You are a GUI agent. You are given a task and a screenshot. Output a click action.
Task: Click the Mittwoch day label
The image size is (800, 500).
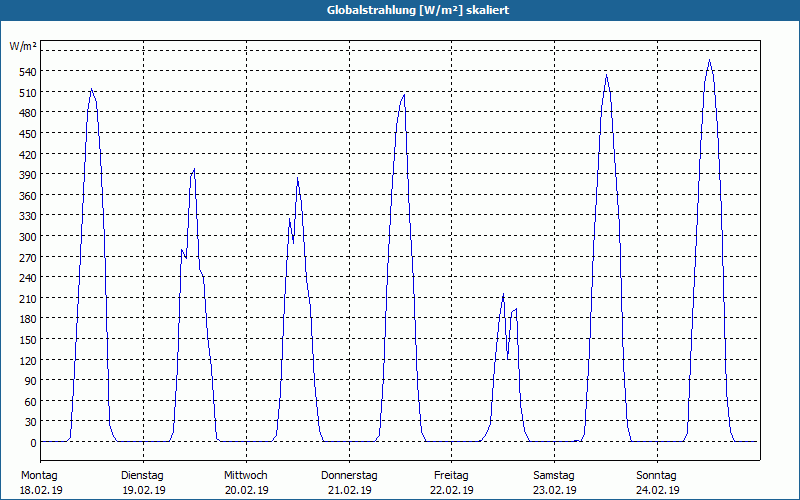pos(245,476)
